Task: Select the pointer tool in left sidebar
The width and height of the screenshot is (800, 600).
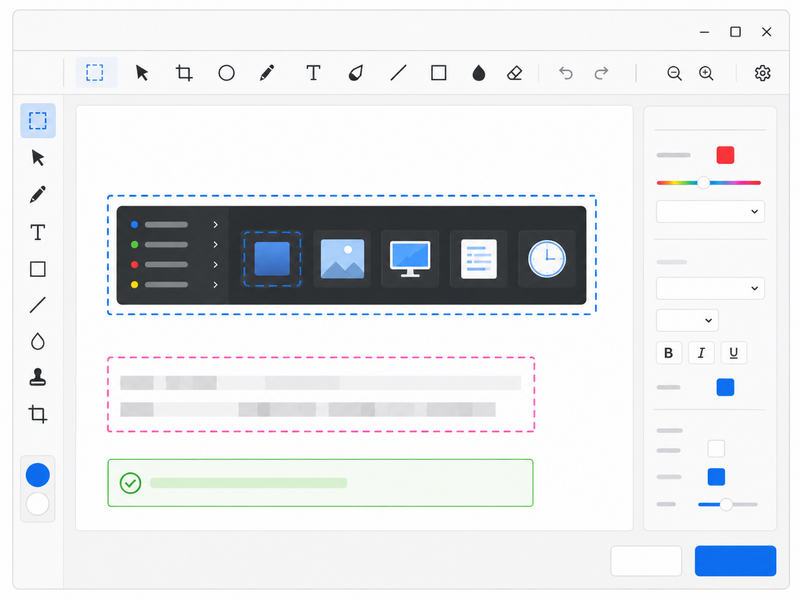Action: (x=38, y=158)
